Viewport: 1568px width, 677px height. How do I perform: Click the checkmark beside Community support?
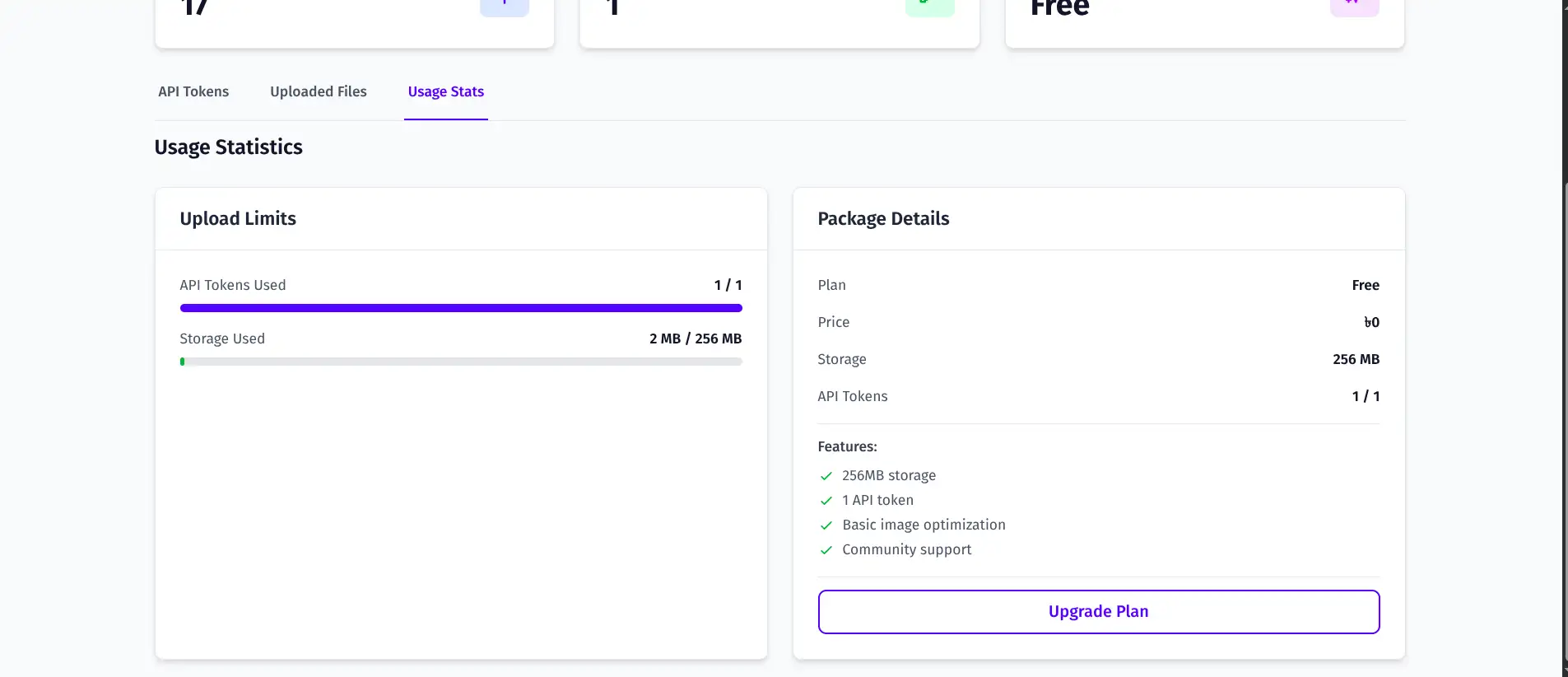(826, 550)
